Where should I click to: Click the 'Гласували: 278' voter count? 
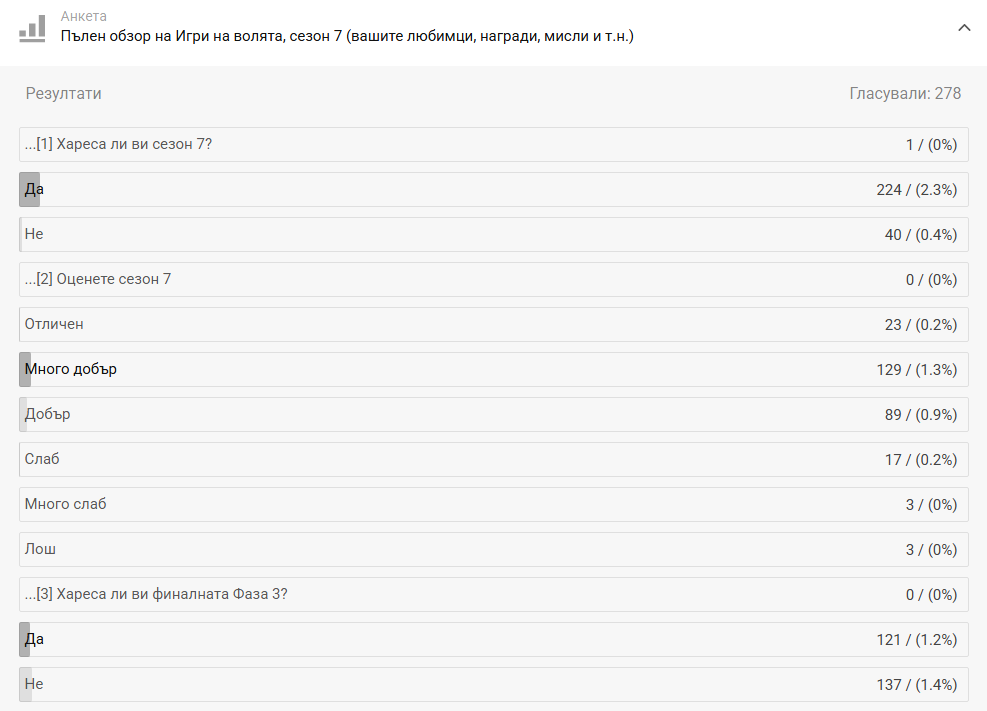pos(905,94)
